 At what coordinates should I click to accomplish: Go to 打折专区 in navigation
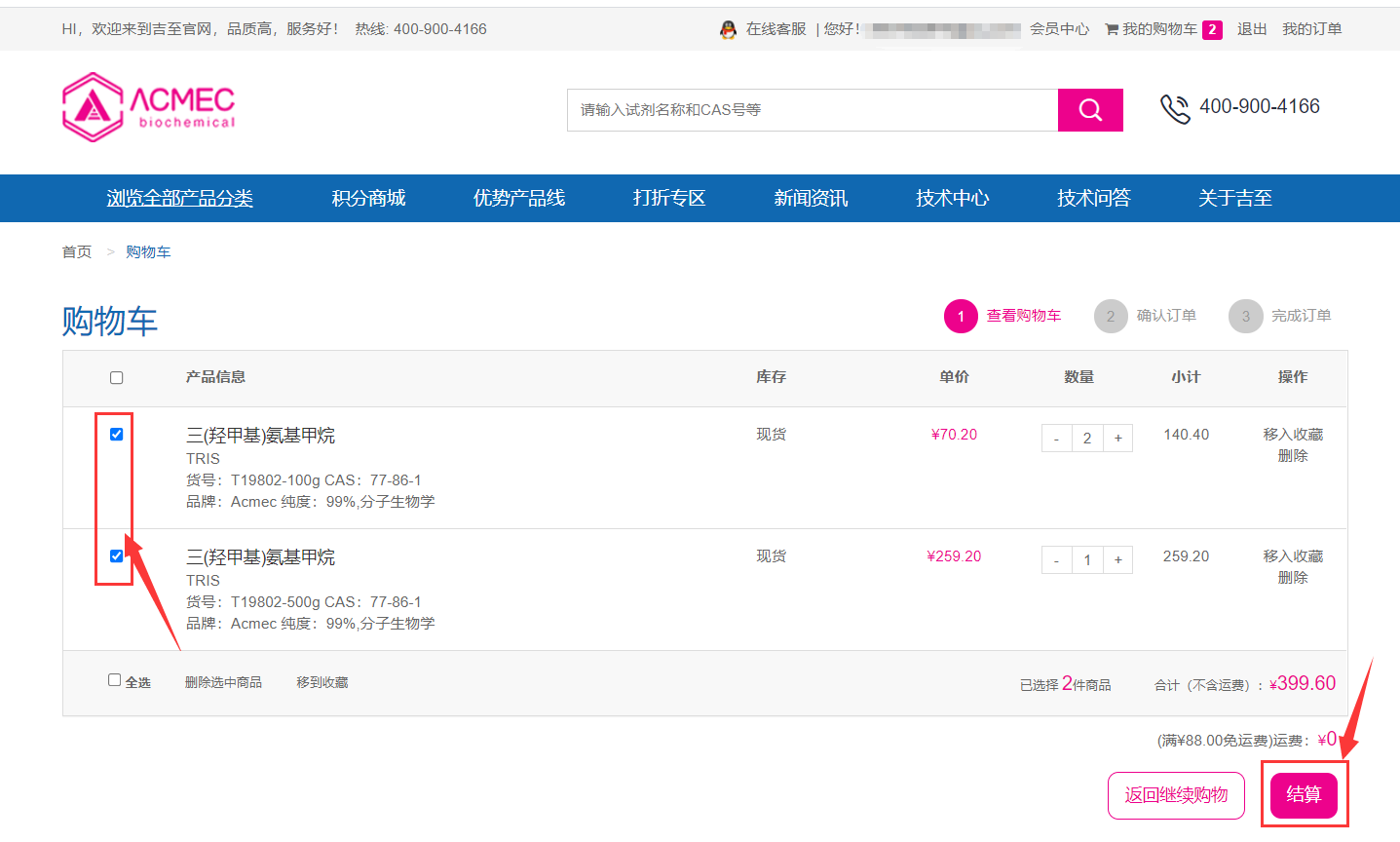[669, 198]
